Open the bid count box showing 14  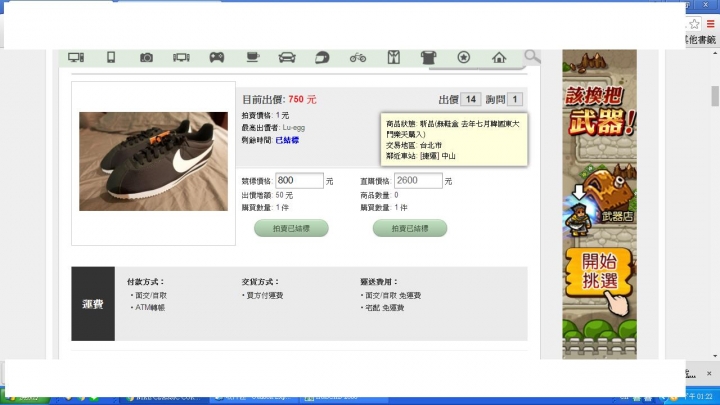coord(471,99)
